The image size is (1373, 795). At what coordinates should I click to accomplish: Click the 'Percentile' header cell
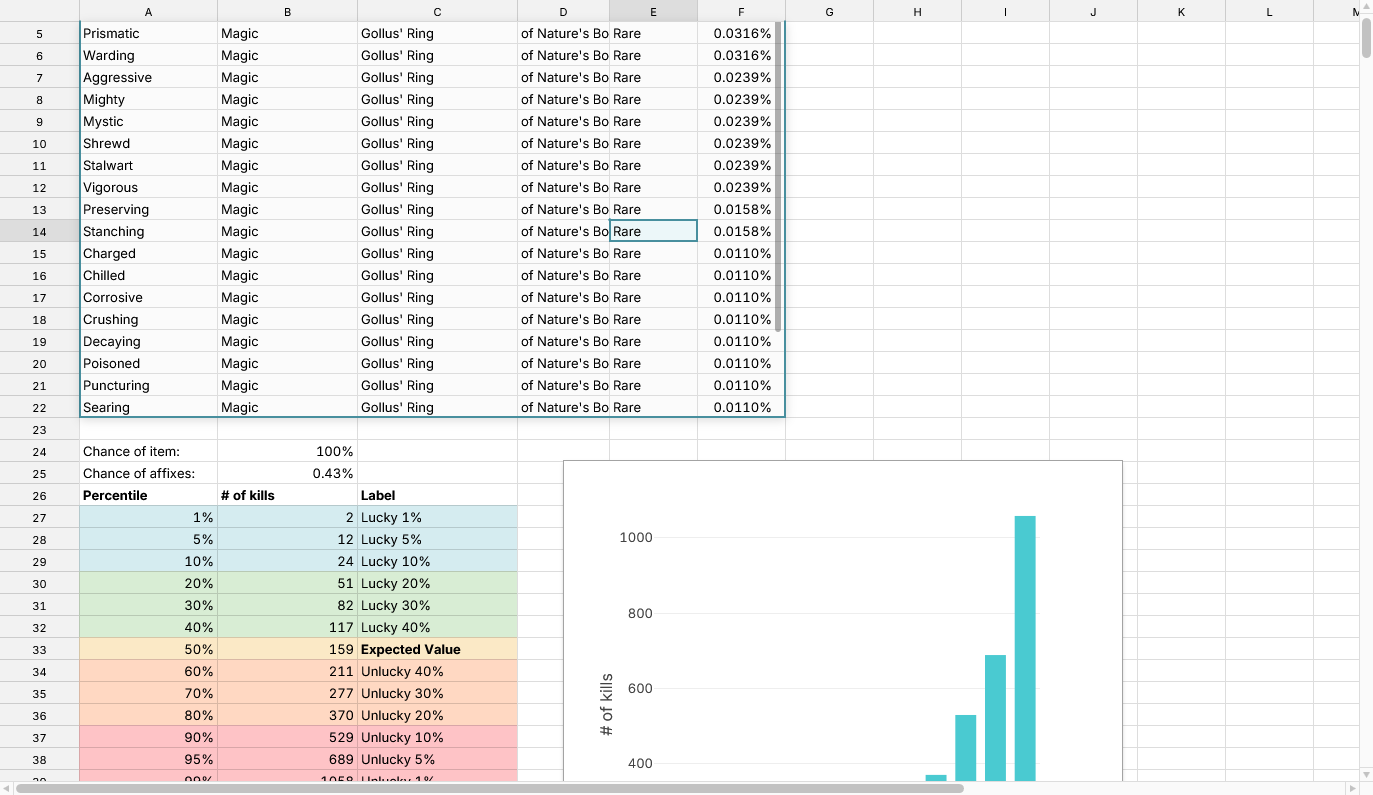click(149, 495)
